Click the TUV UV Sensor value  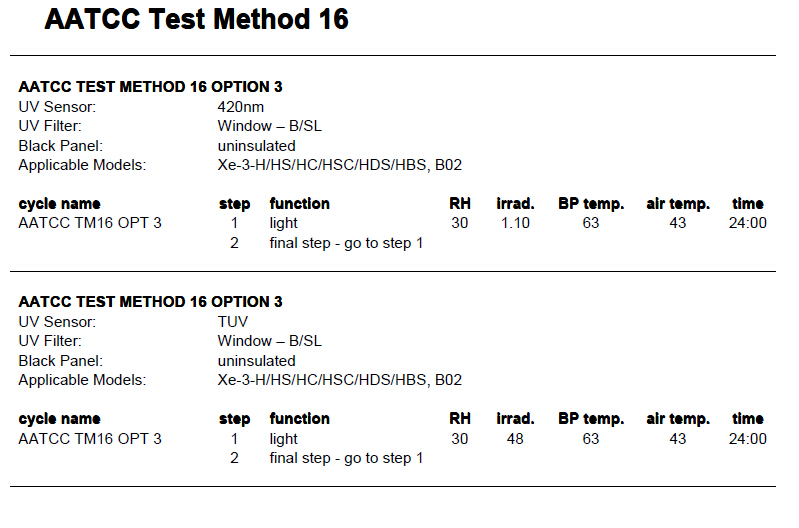(233, 322)
